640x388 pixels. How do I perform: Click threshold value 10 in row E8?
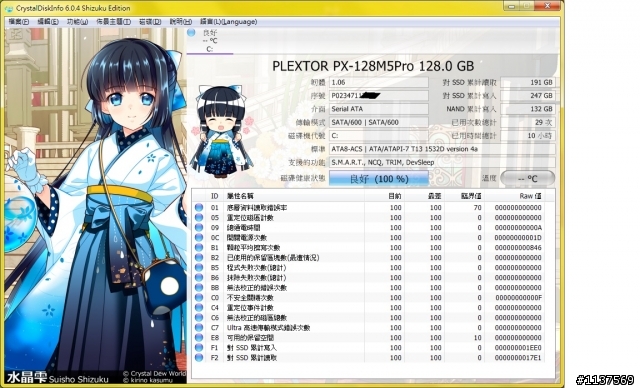(x=478, y=337)
